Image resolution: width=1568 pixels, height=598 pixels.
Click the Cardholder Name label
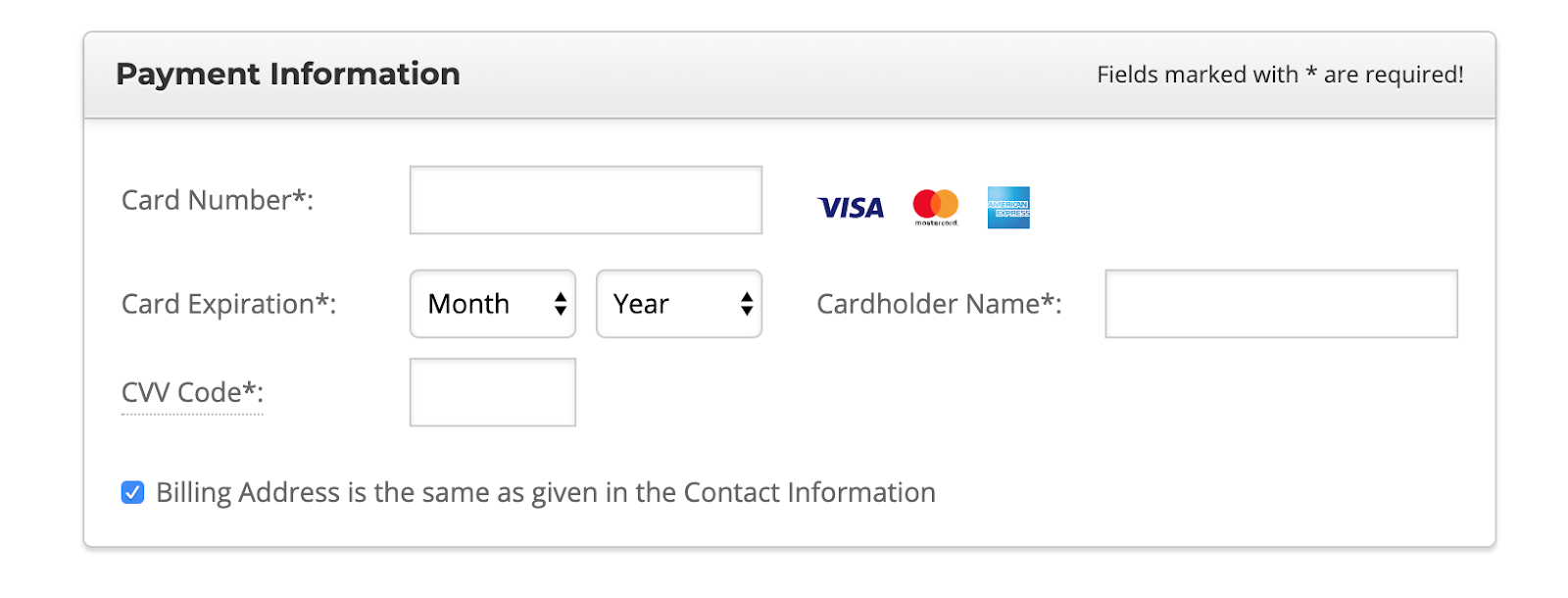pos(940,304)
